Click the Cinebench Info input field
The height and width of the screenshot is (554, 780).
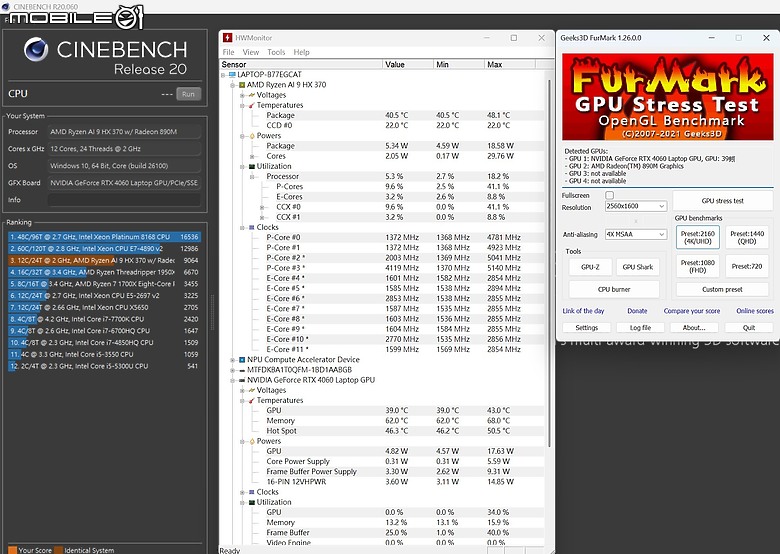[x=124, y=200]
